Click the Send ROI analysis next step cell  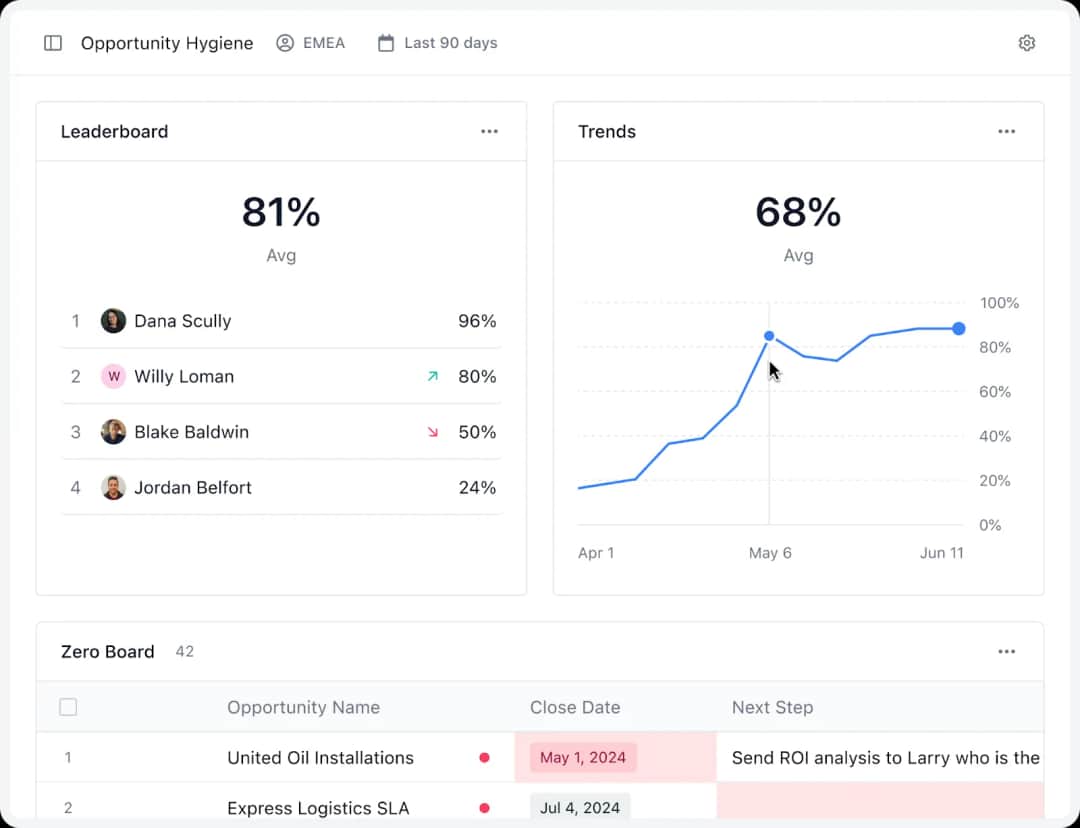880,758
